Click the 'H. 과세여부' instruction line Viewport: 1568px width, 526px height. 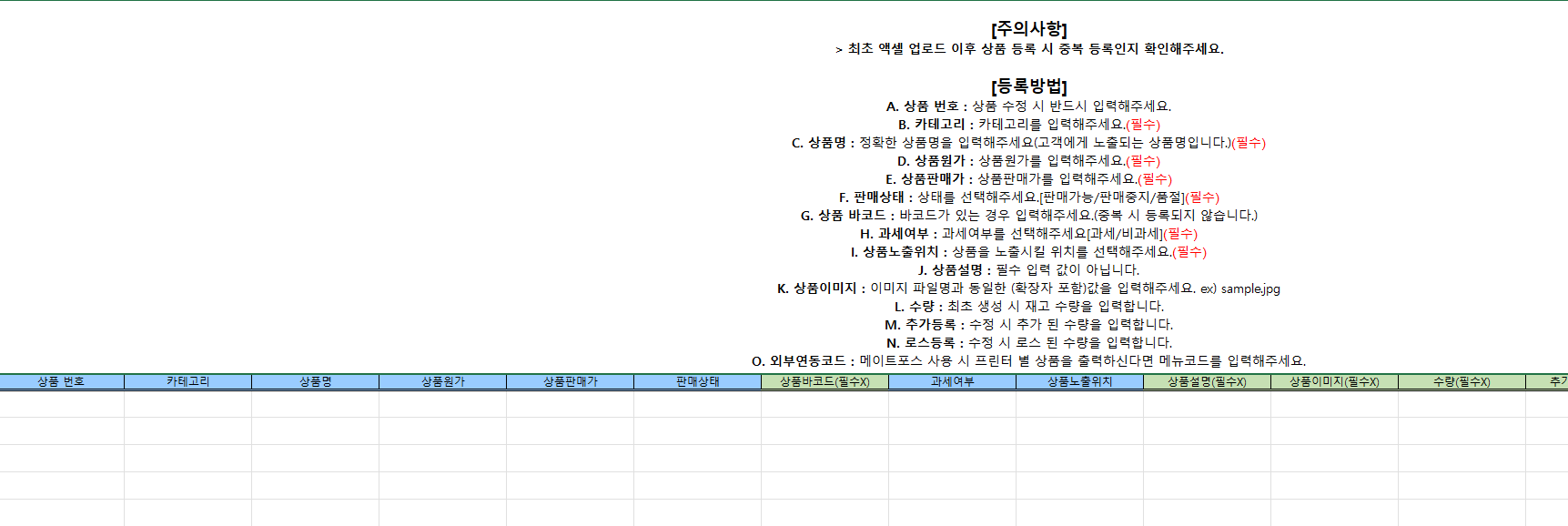coord(1029,234)
